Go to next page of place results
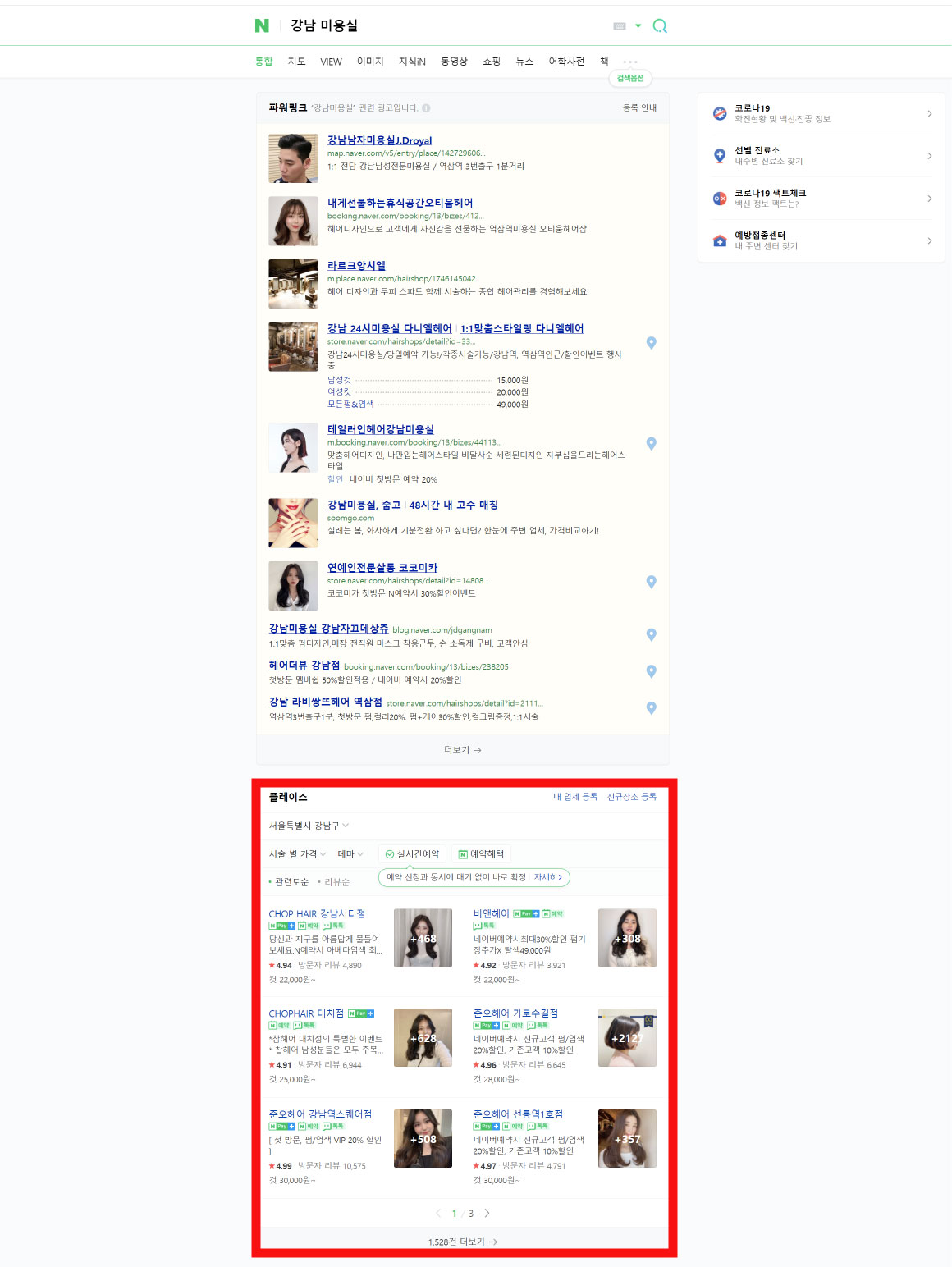Image resolution: width=952 pixels, height=1267 pixels. tap(487, 1214)
